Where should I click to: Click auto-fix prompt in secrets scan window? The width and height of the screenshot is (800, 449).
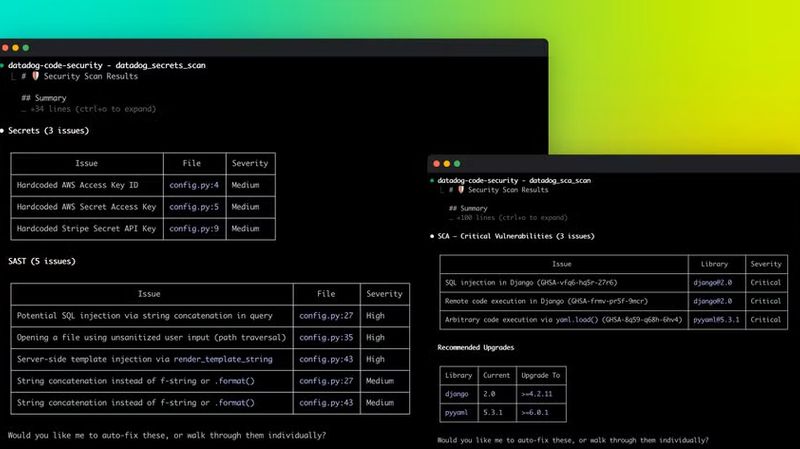click(166, 435)
